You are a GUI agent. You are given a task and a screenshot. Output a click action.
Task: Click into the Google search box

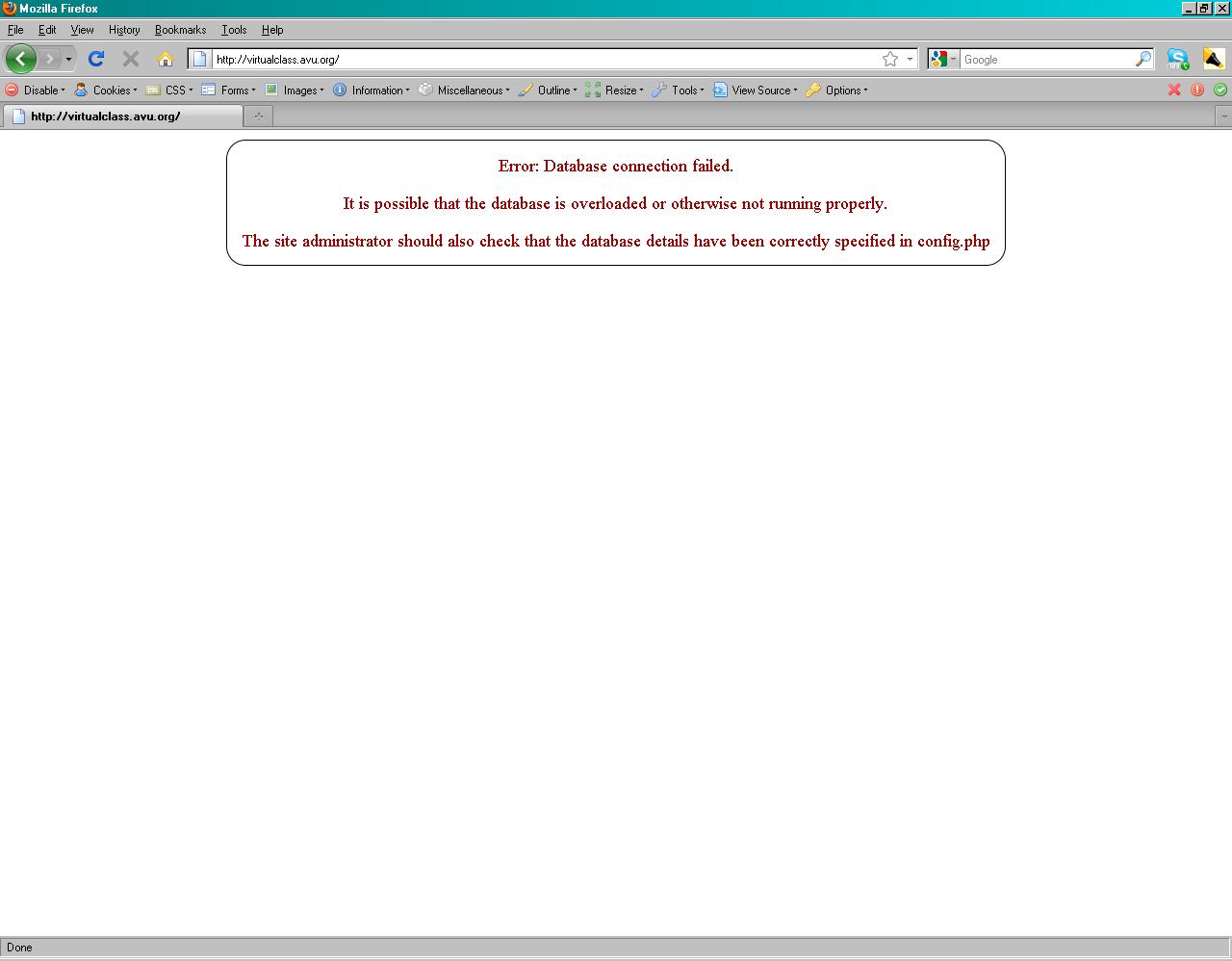coord(1047,59)
